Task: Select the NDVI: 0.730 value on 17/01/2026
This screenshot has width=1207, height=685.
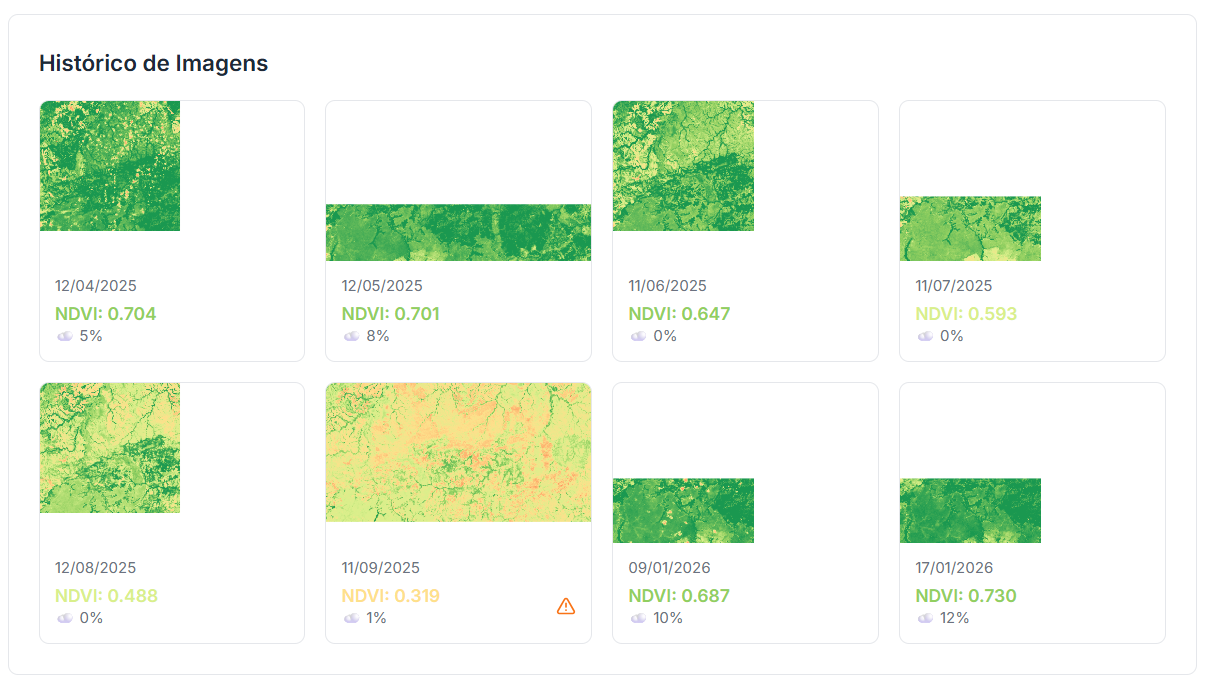Action: (968, 595)
